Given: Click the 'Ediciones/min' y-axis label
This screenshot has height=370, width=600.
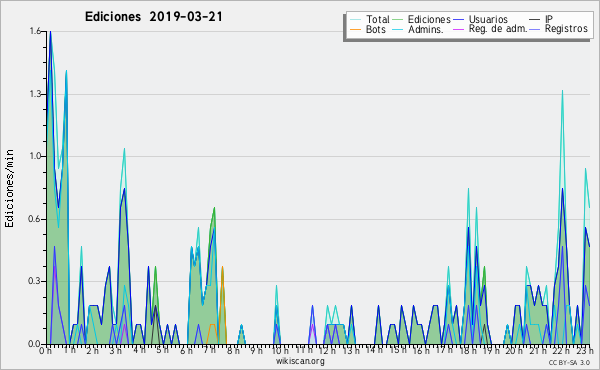Looking at the screenshot, I should [9, 188].
